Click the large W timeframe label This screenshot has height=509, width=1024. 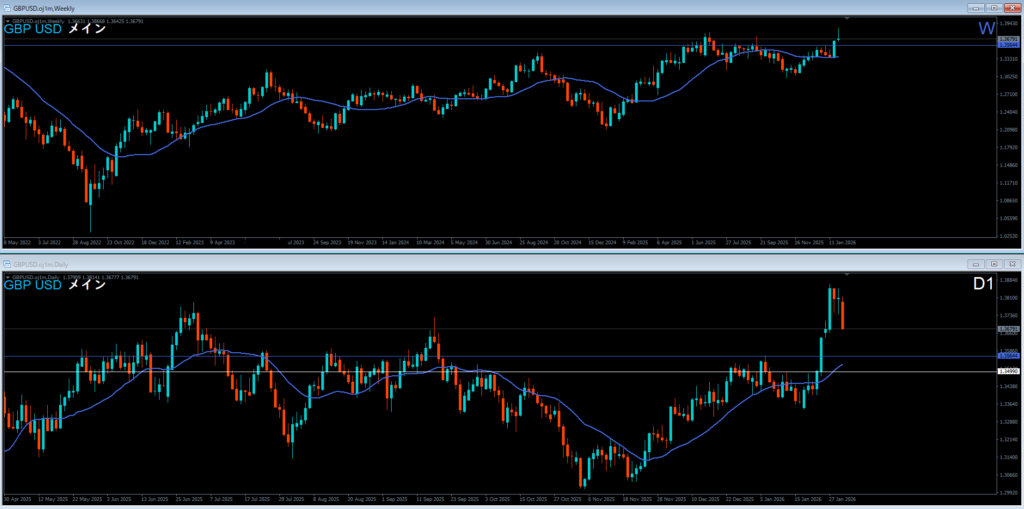click(986, 30)
